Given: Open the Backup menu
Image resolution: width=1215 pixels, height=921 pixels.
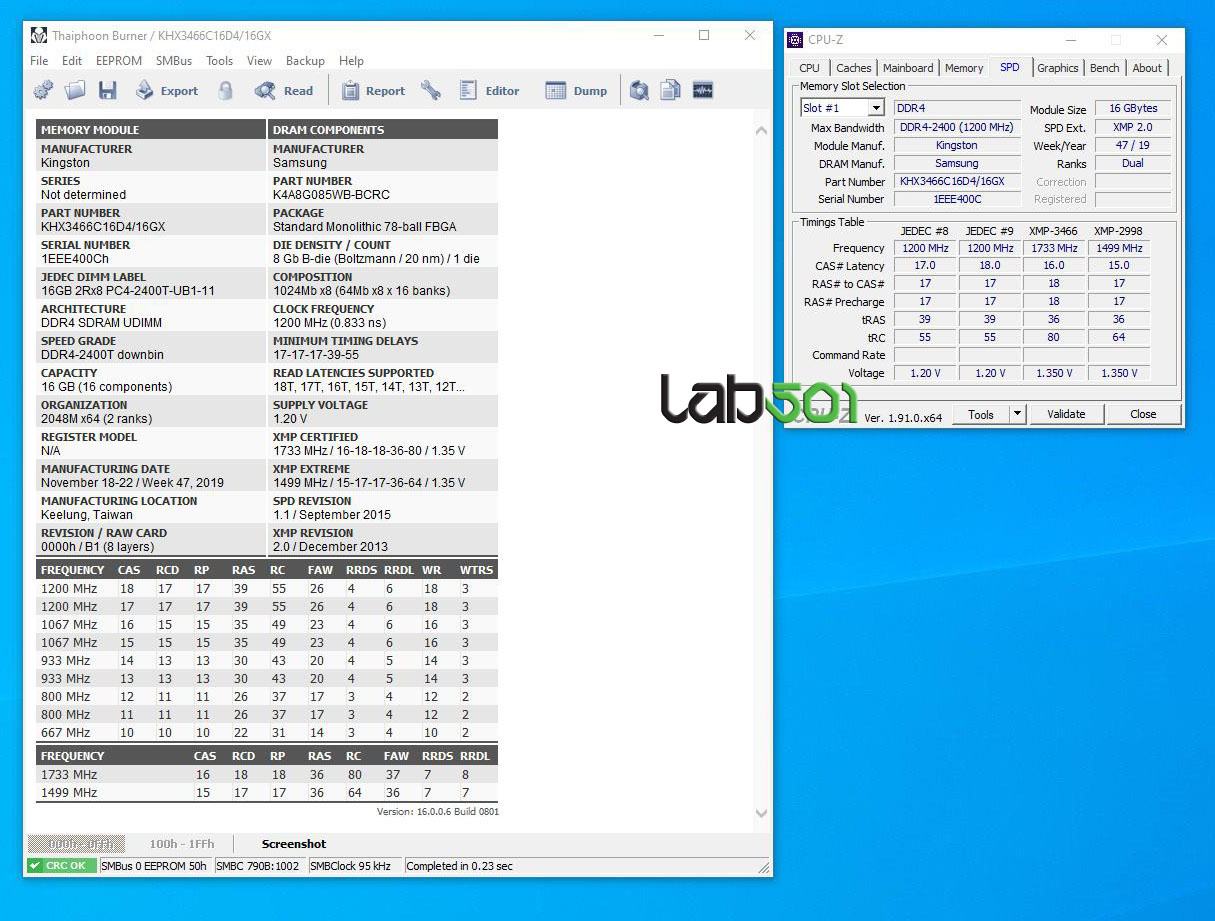Looking at the screenshot, I should (x=305, y=61).
